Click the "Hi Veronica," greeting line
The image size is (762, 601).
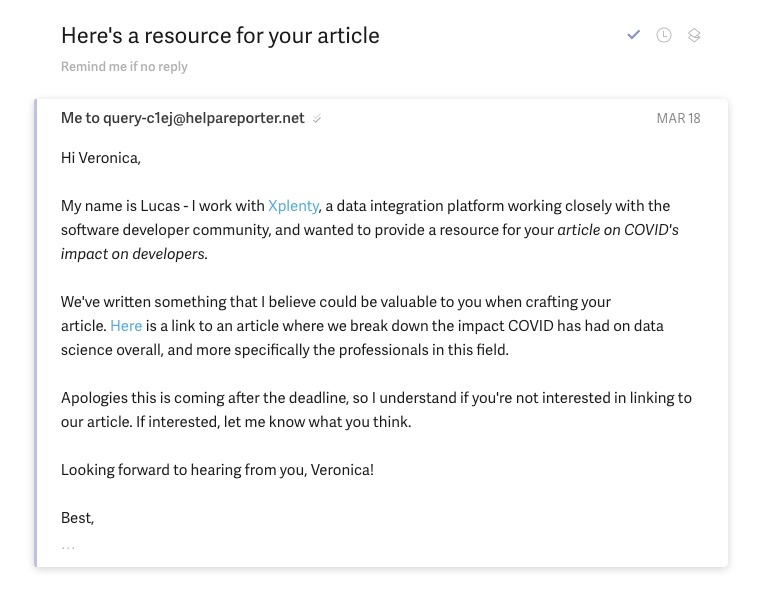click(x=101, y=158)
